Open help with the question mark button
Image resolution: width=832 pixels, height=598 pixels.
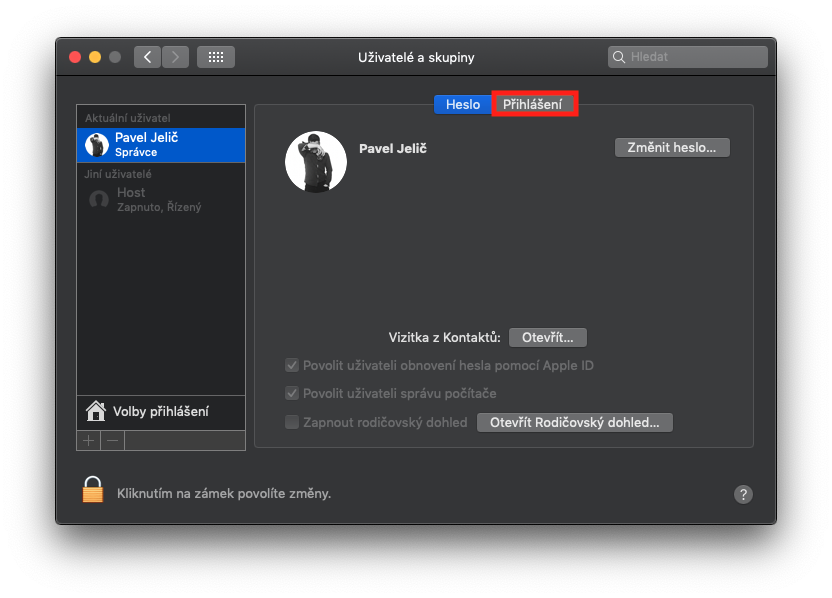[743, 495]
